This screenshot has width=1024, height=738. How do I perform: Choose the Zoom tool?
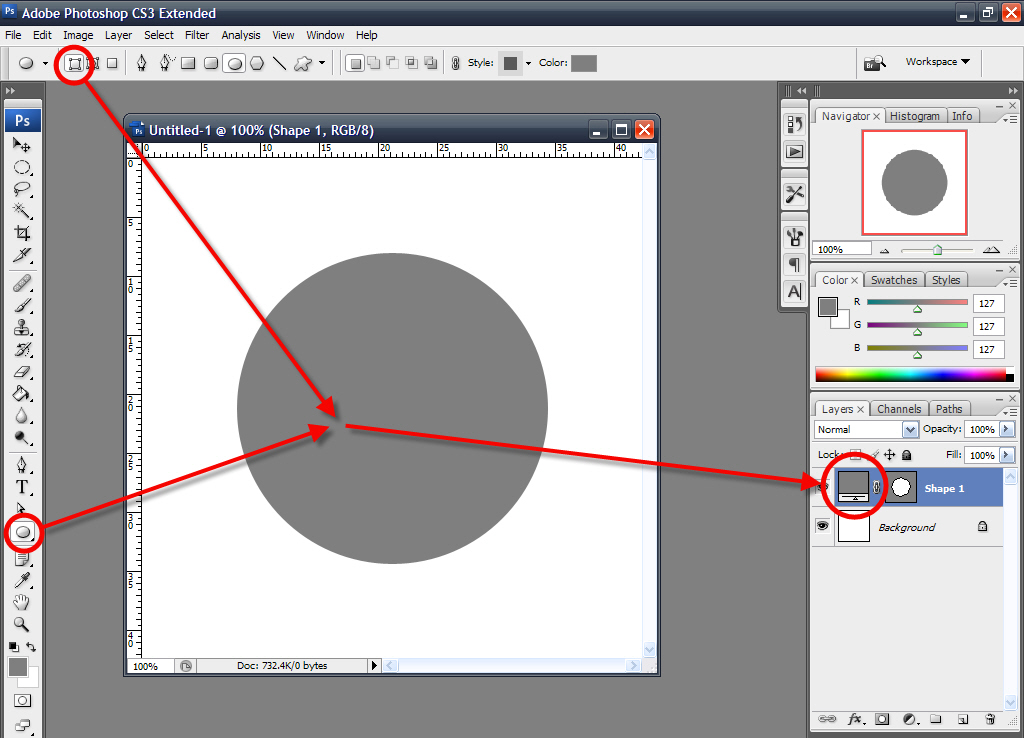(21, 624)
